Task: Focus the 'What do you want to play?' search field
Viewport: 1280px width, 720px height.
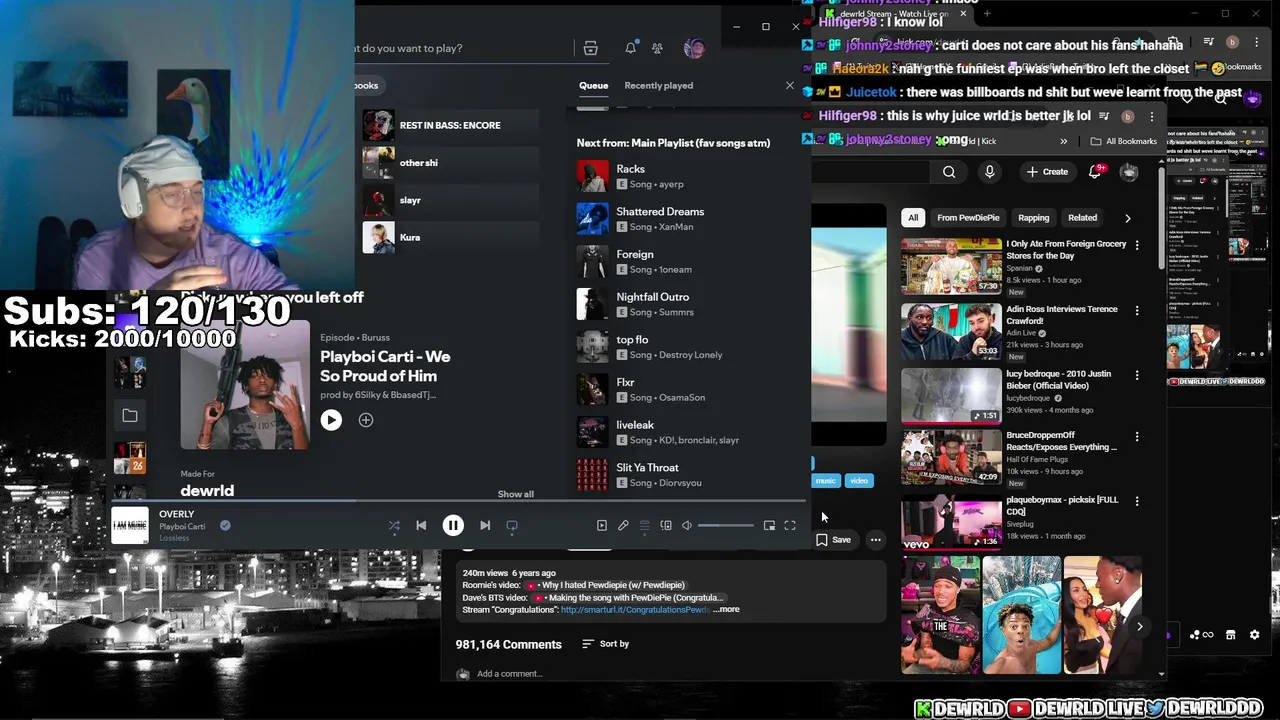Action: point(465,48)
